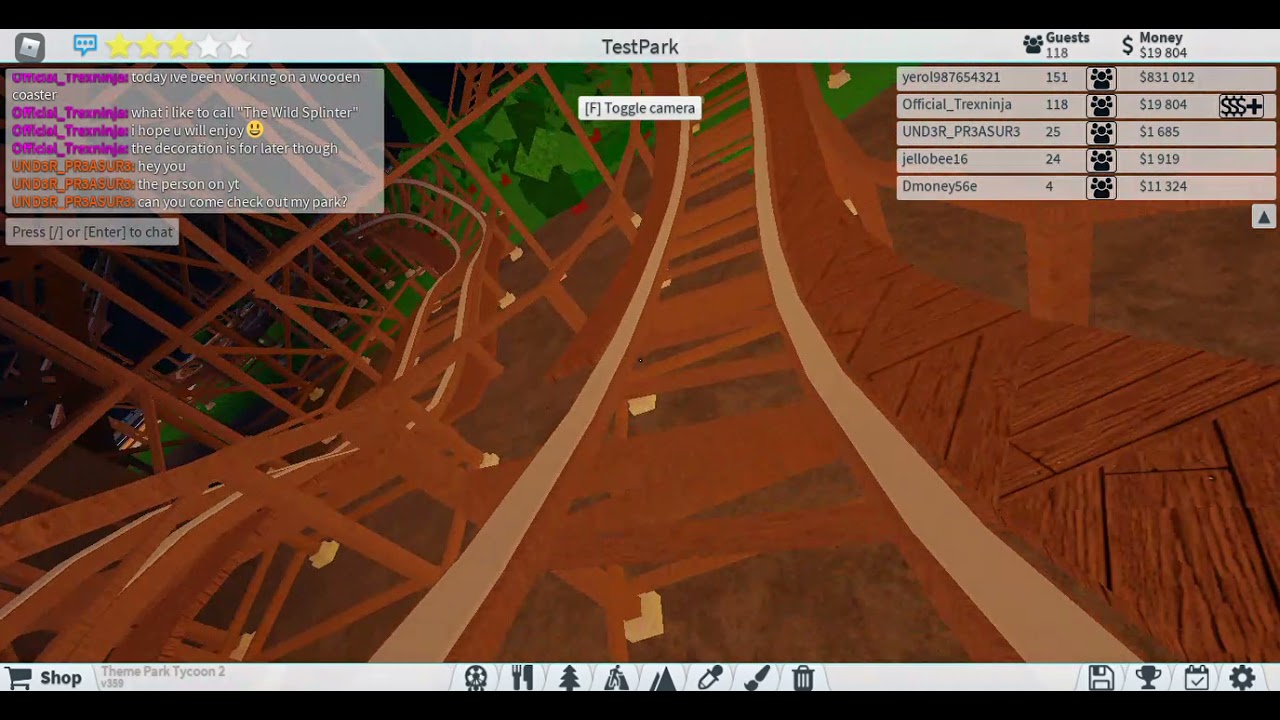Image resolution: width=1280 pixels, height=720 pixels.
Task: Click chat line 'the decoration is for later though'
Action: (234, 148)
